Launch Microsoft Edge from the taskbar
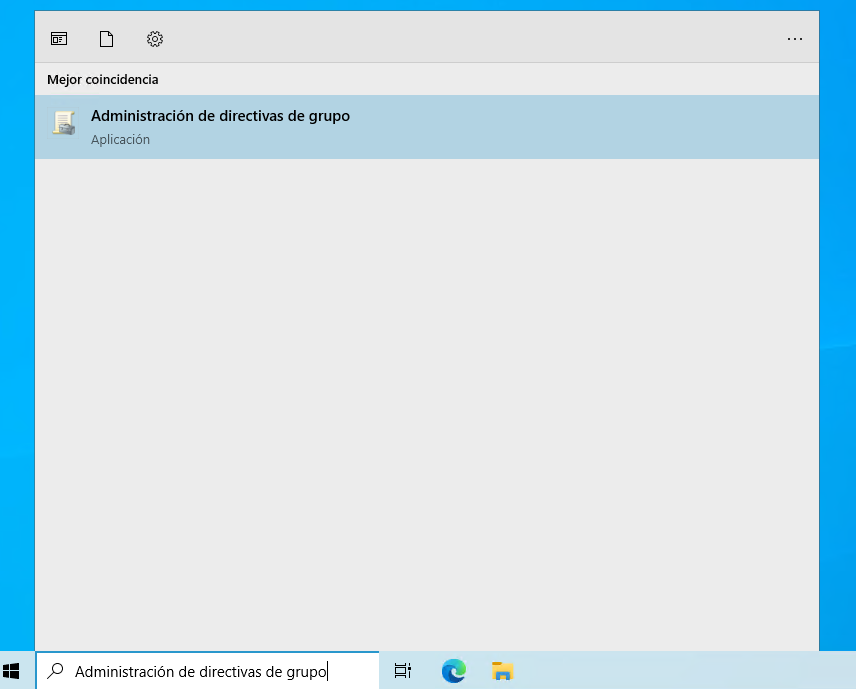This screenshot has height=689, width=856. (x=454, y=671)
